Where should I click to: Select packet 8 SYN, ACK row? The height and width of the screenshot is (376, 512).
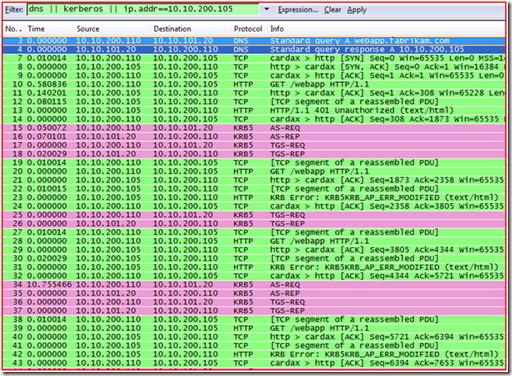[x=254, y=67]
